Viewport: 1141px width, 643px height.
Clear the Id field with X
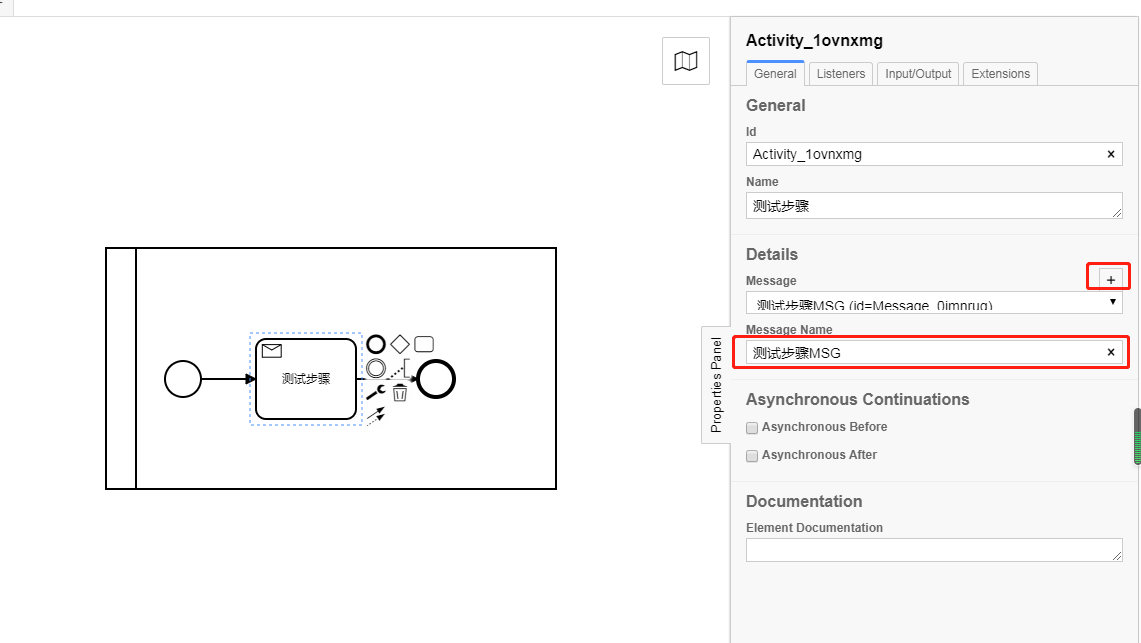click(1110, 154)
